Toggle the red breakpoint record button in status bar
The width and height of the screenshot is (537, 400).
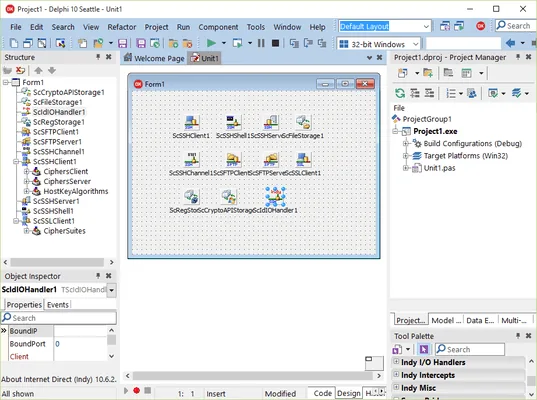pos(136,390)
